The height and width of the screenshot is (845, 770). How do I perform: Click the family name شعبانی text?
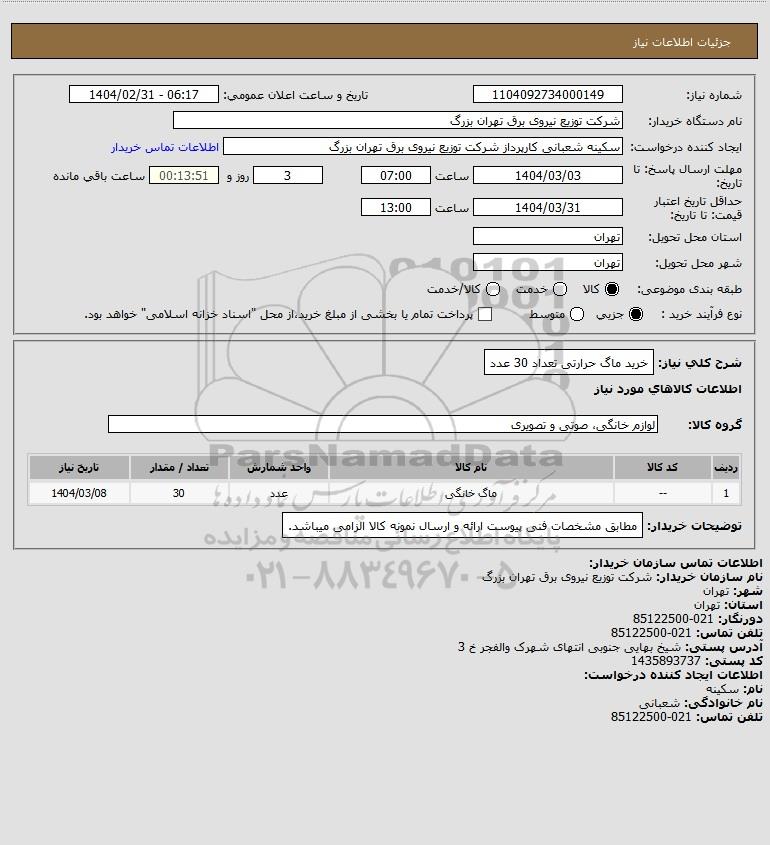click(x=660, y=703)
